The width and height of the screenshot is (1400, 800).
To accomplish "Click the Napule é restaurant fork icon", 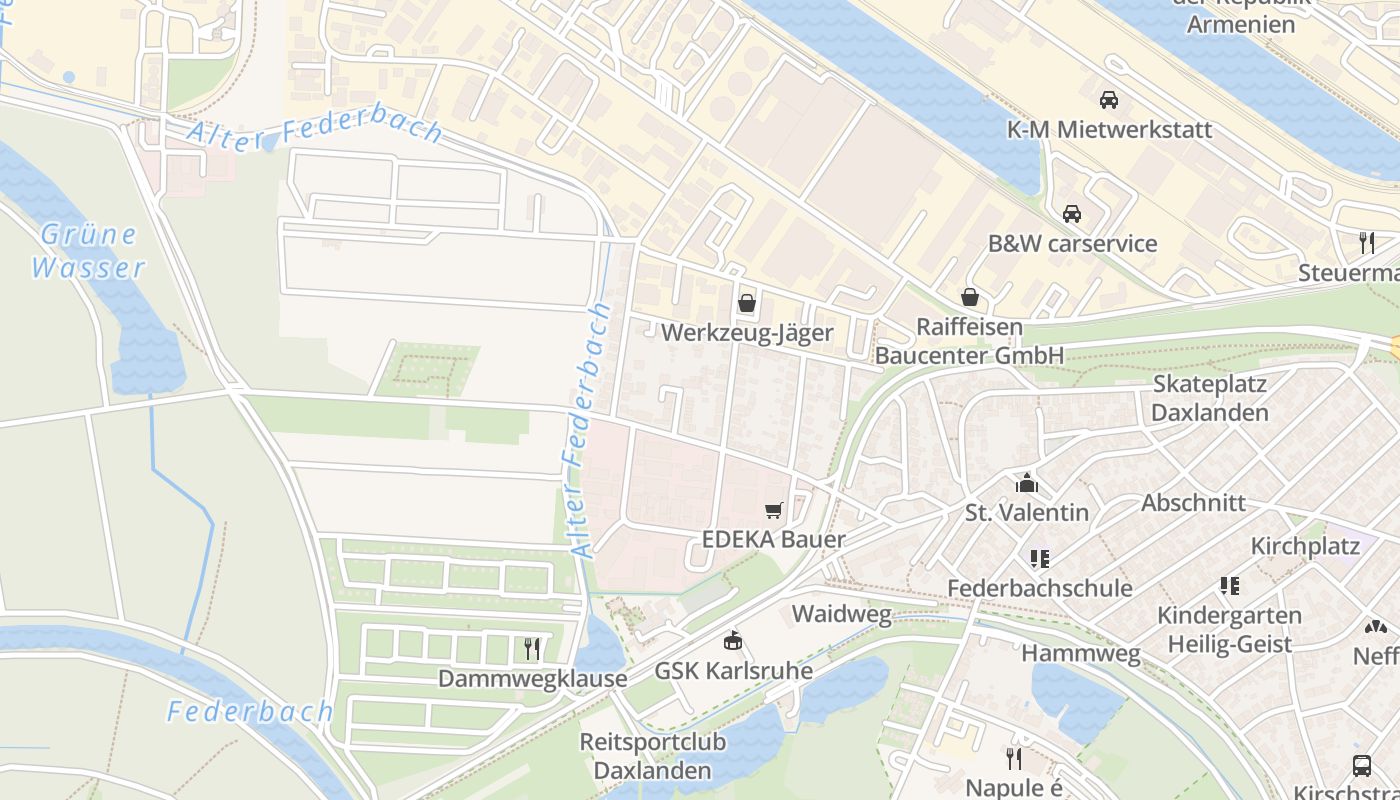I will [1014, 759].
